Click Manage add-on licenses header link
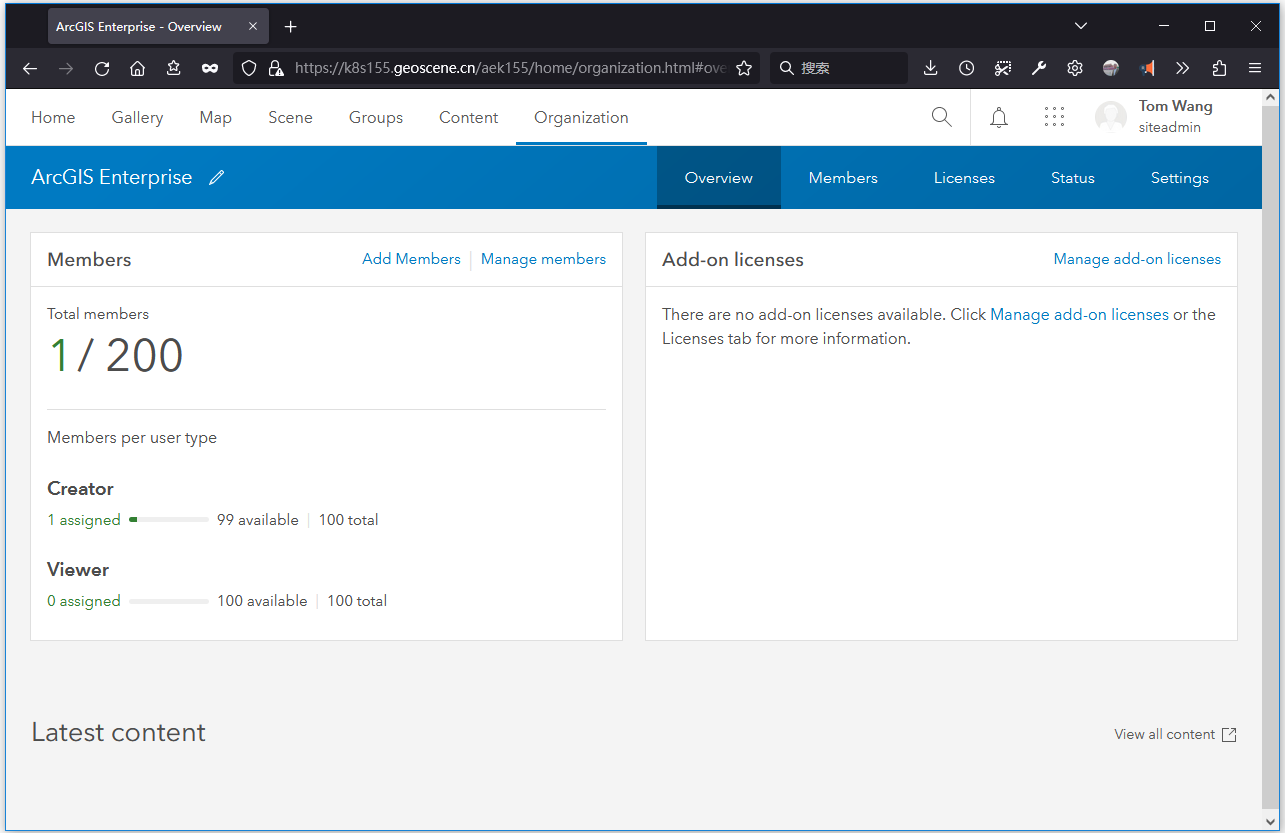1285x833 pixels. click(1137, 259)
